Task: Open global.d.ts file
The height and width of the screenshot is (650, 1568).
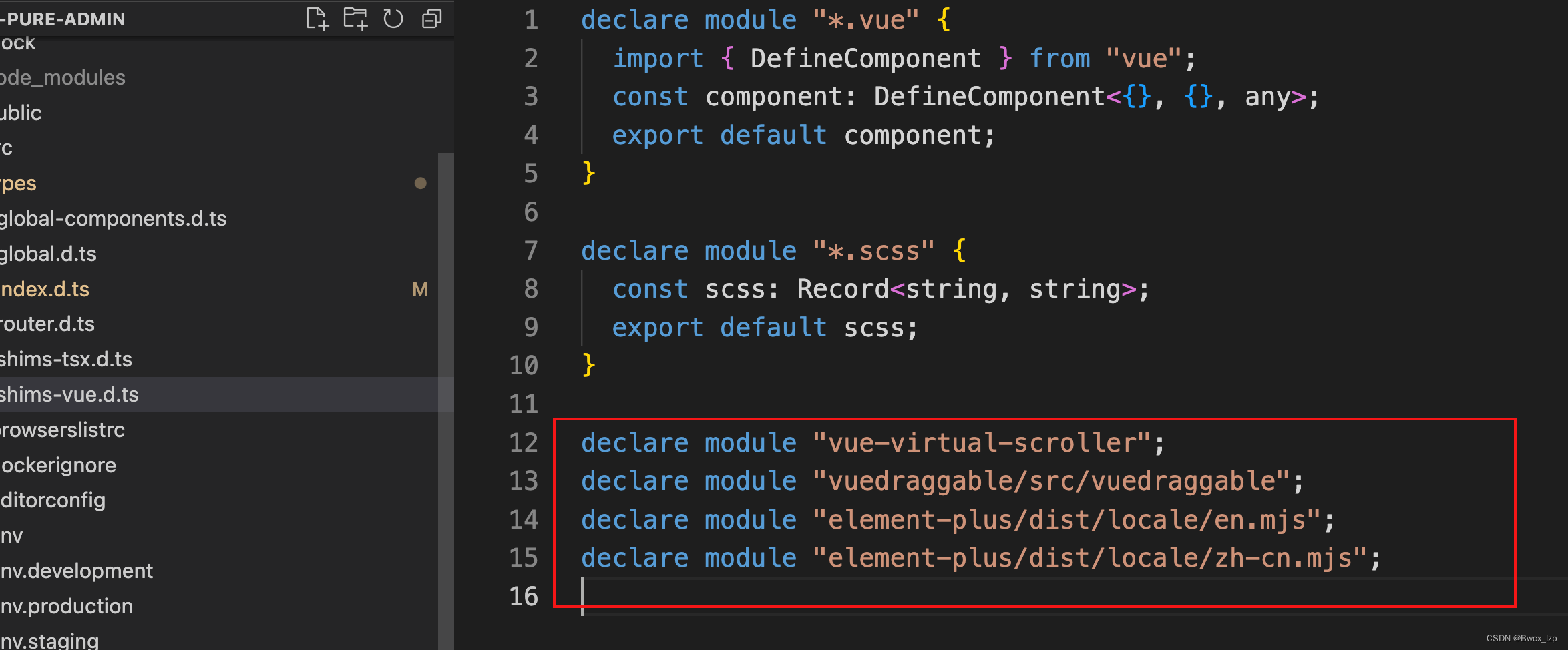Action: pyautogui.click(x=48, y=254)
